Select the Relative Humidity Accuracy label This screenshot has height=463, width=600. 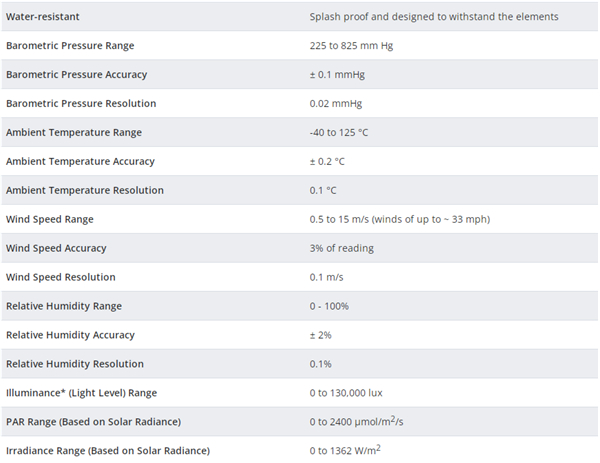pos(70,335)
